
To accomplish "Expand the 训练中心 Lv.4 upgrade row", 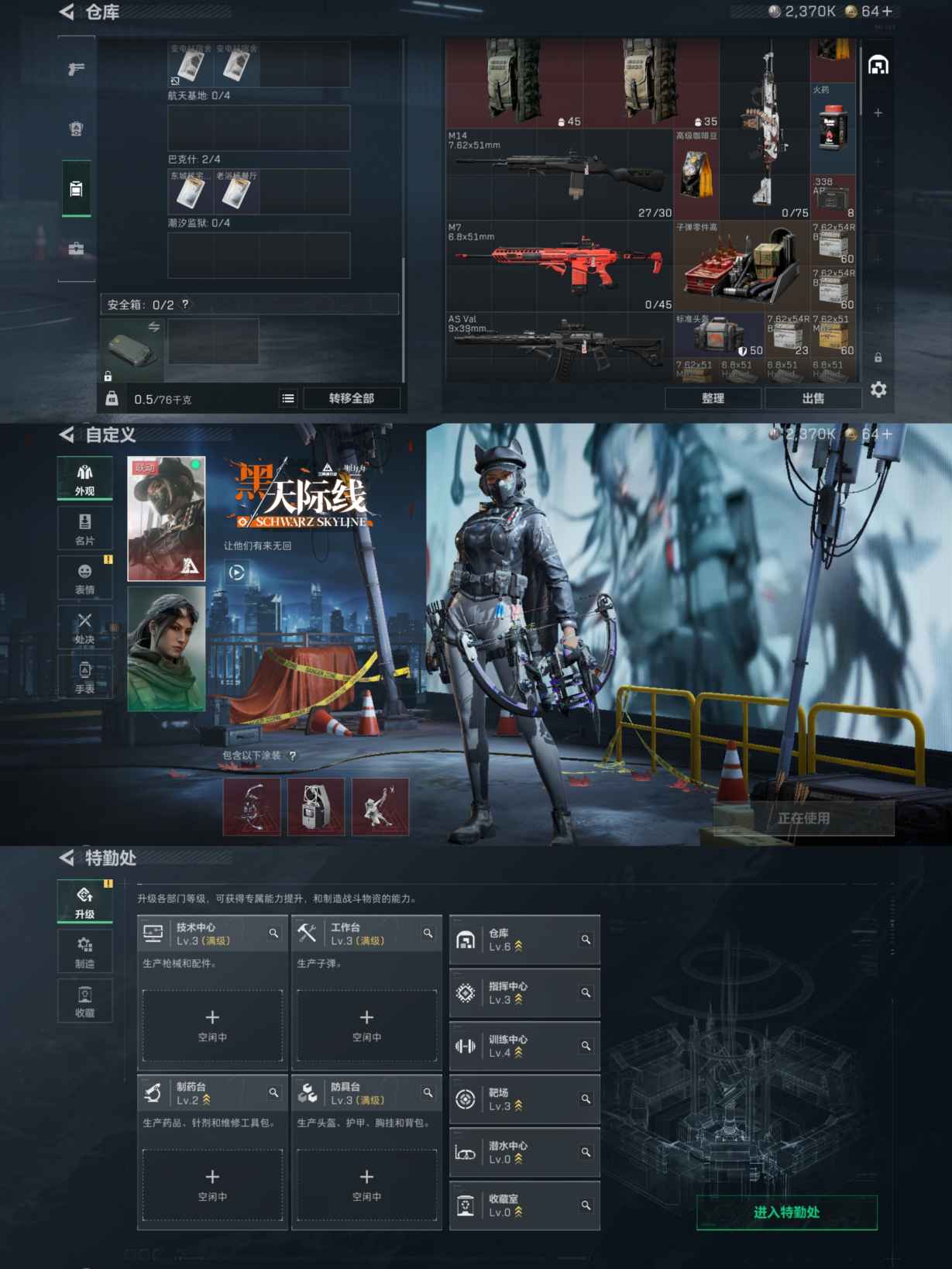I will [x=524, y=1046].
